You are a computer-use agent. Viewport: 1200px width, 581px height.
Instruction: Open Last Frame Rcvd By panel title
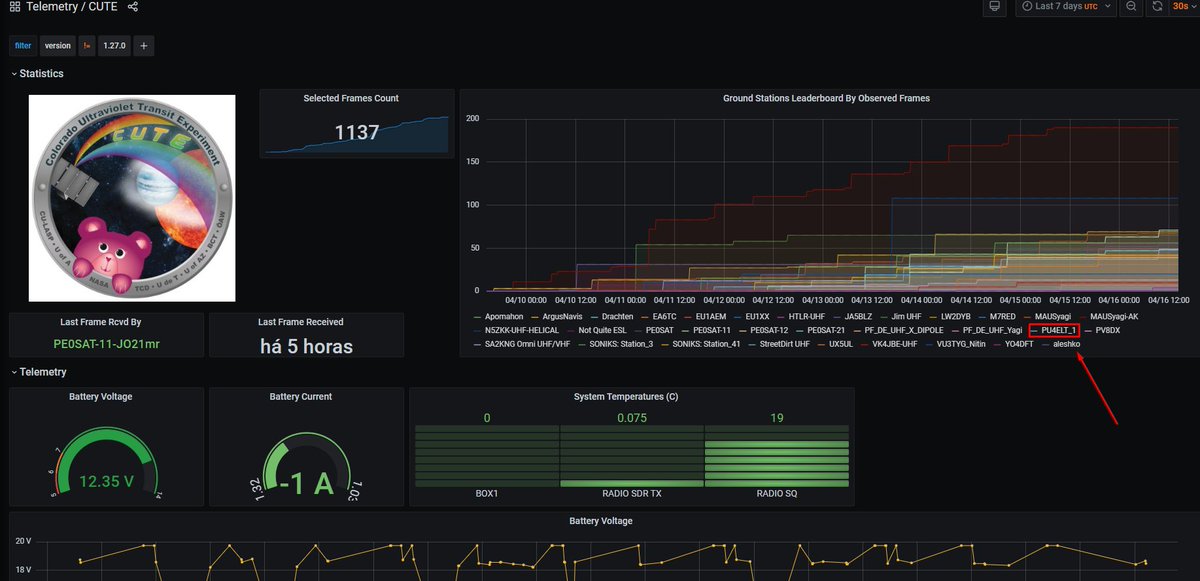[x=101, y=322]
